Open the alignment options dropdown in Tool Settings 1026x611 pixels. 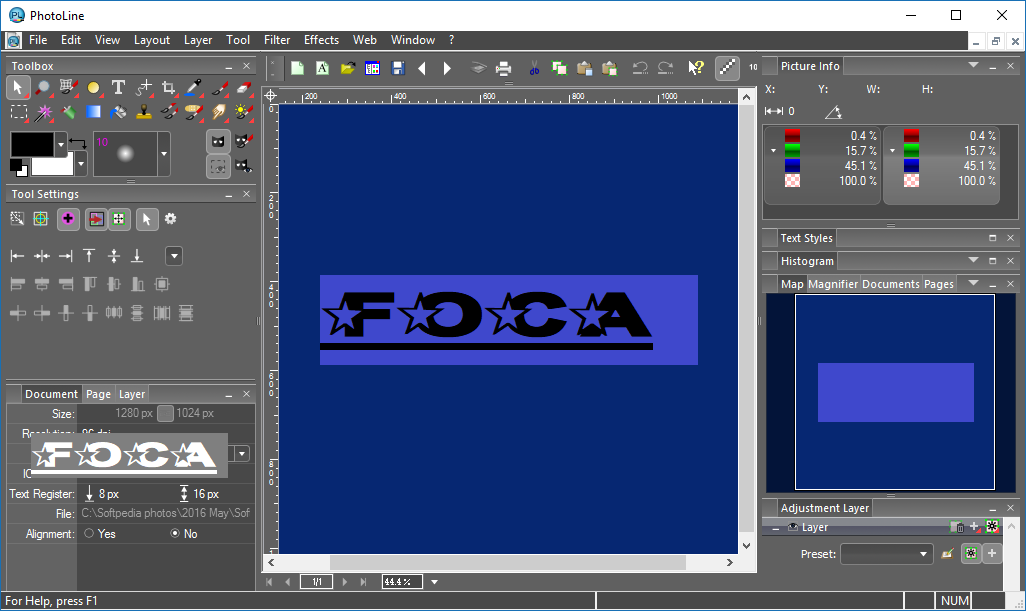coord(174,256)
